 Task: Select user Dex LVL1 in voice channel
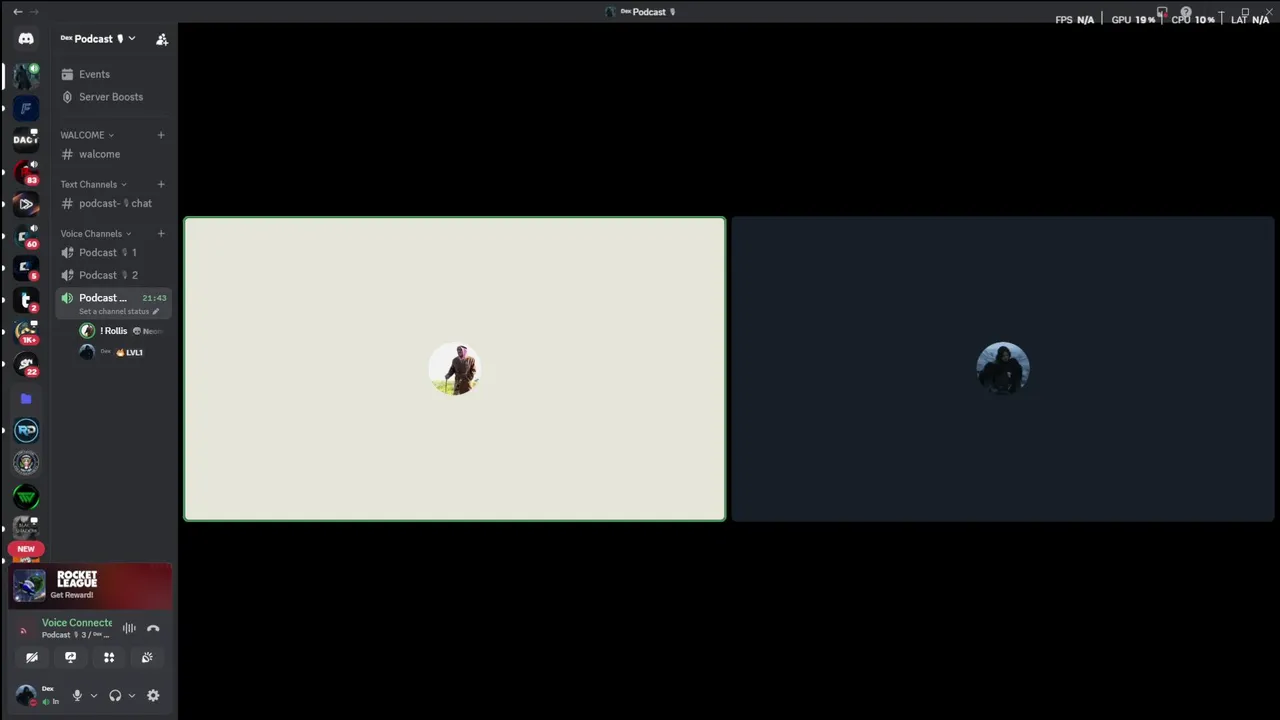(x=122, y=352)
